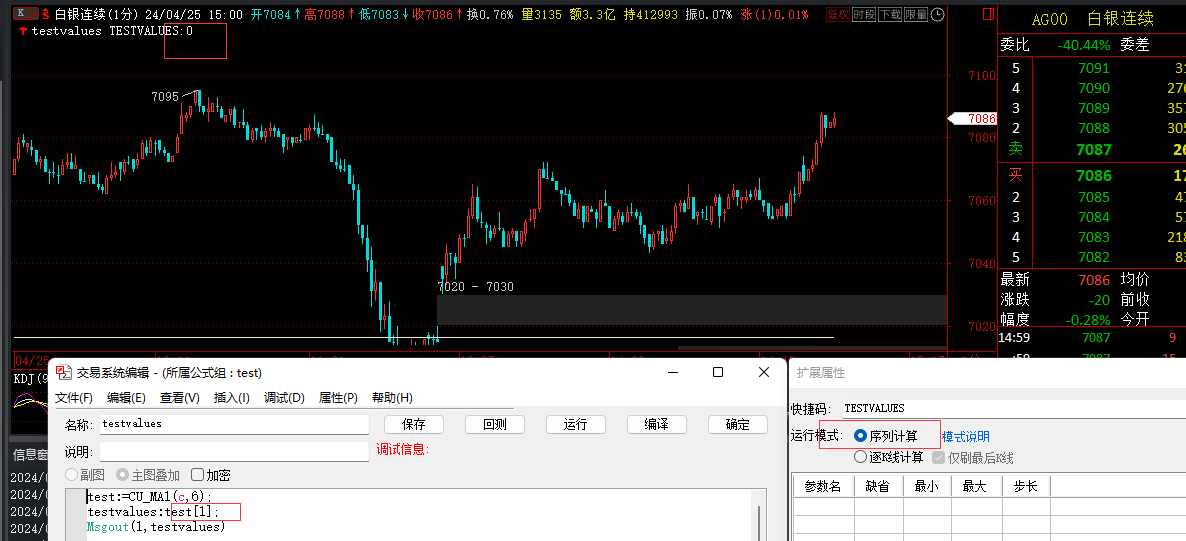Click sell level 4 price 7090
Image resolution: width=1186 pixels, height=541 pixels.
[1093, 88]
